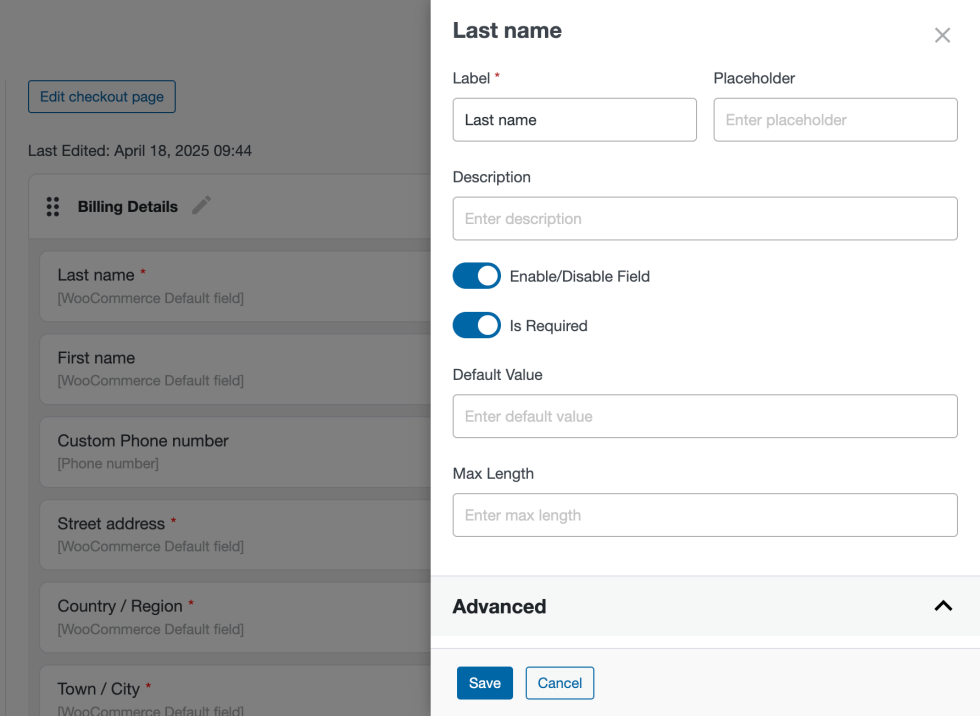Click into the Label text input

pyautogui.click(x=574, y=120)
